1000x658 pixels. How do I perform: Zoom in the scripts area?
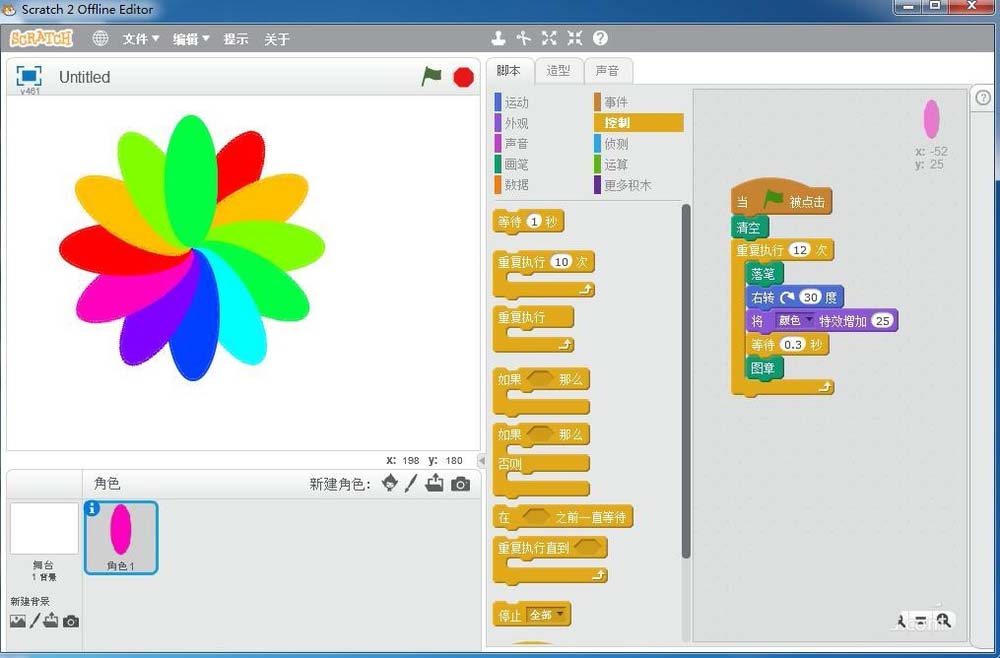pyautogui.click(x=944, y=620)
